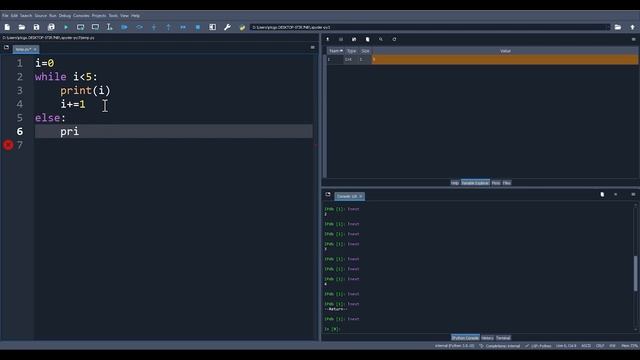The image size is (640, 360).
Task: Open the Help menu
Action: [x=135, y=16]
